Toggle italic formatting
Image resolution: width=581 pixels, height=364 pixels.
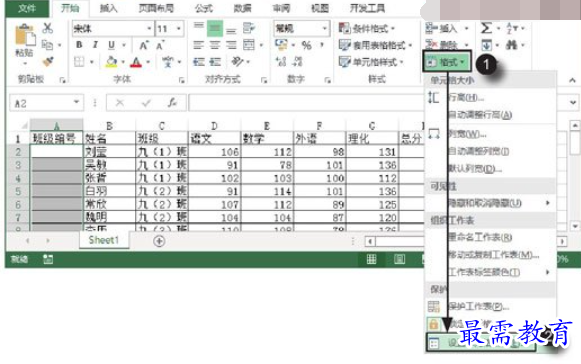click(95, 45)
